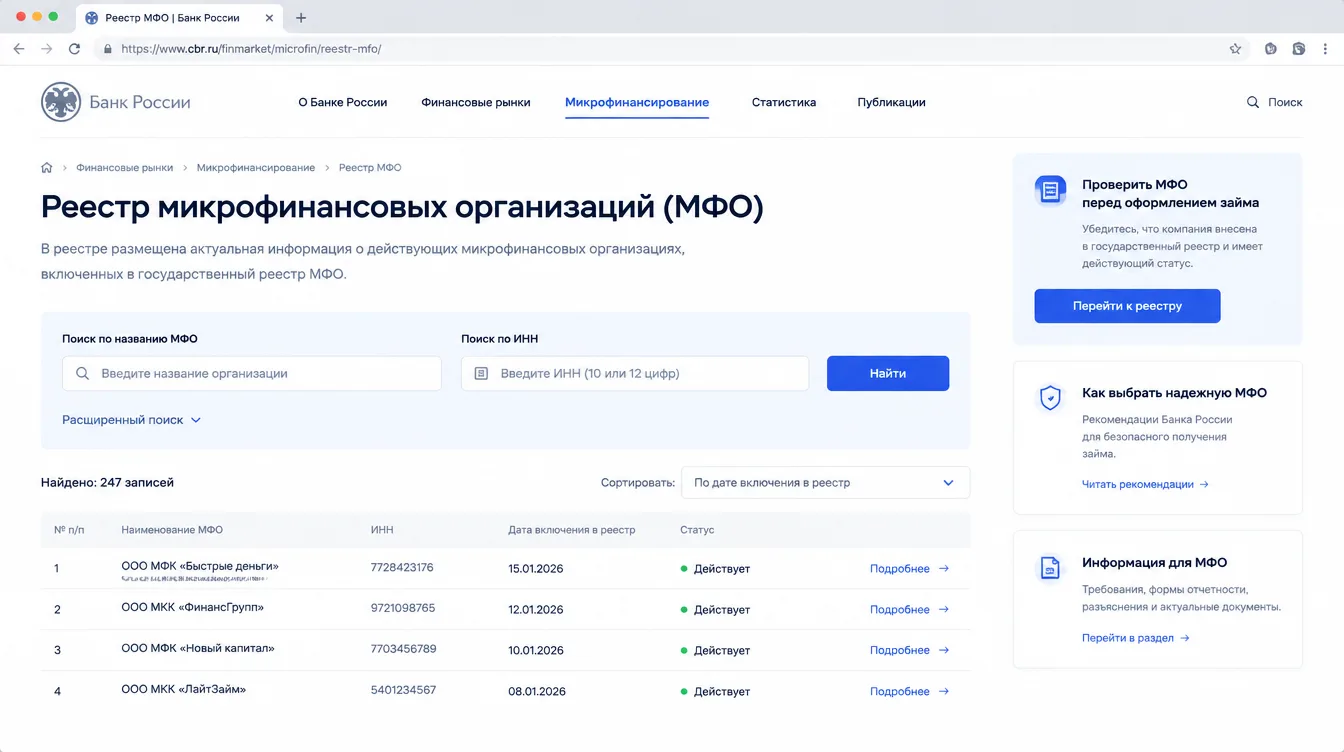Close the Реестр МФО browser tab
The height and width of the screenshot is (752, 1344).
271,17
